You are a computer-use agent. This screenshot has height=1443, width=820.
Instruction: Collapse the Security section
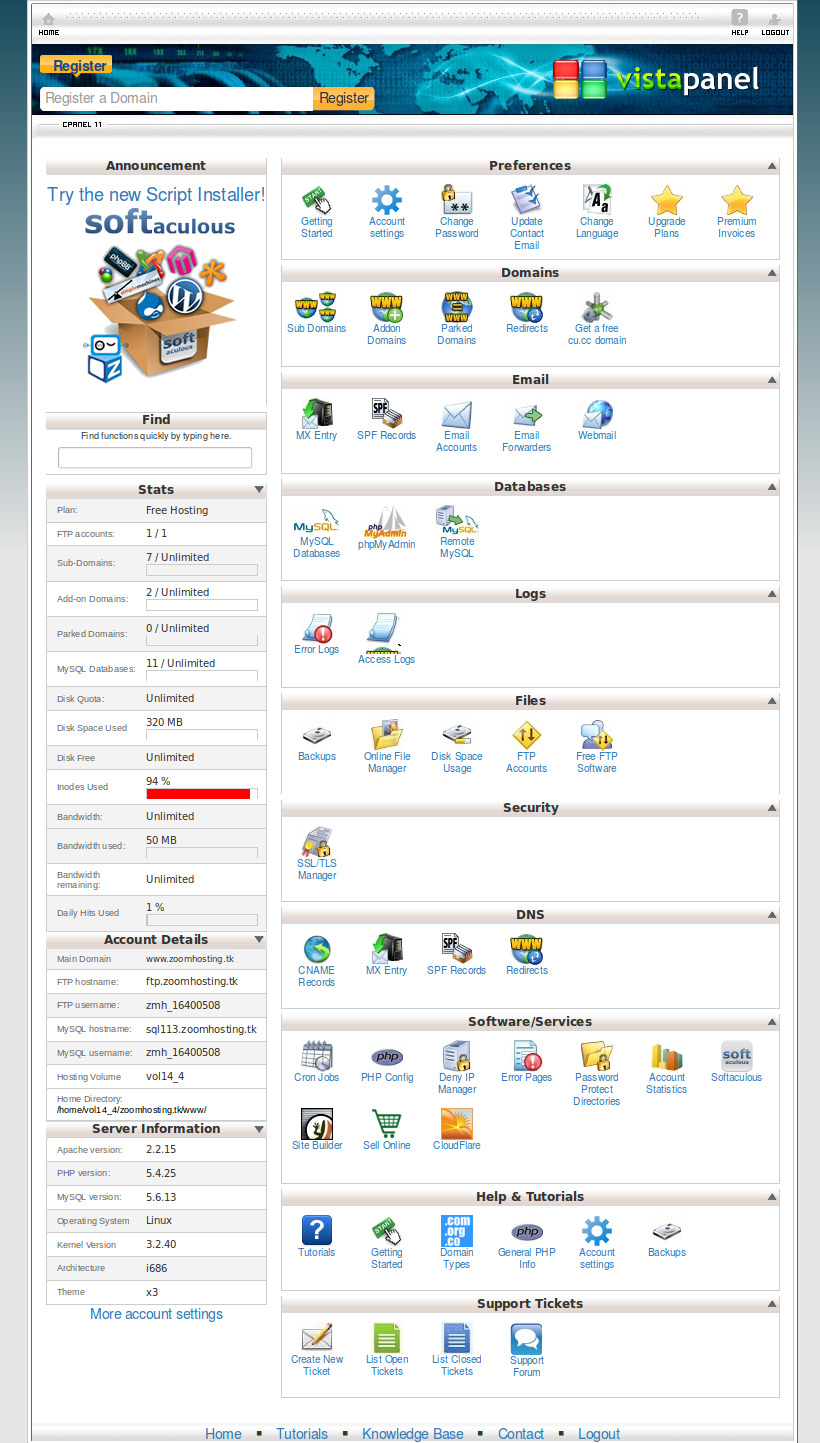coord(772,808)
